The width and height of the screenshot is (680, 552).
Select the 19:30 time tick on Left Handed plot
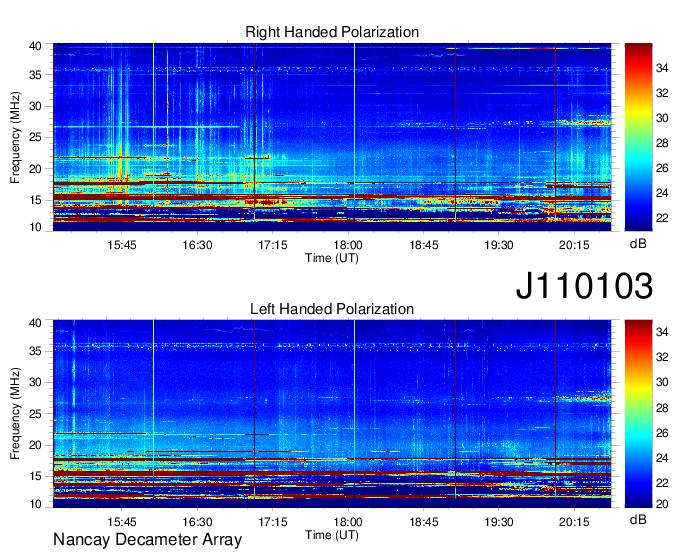pyautogui.click(x=499, y=522)
